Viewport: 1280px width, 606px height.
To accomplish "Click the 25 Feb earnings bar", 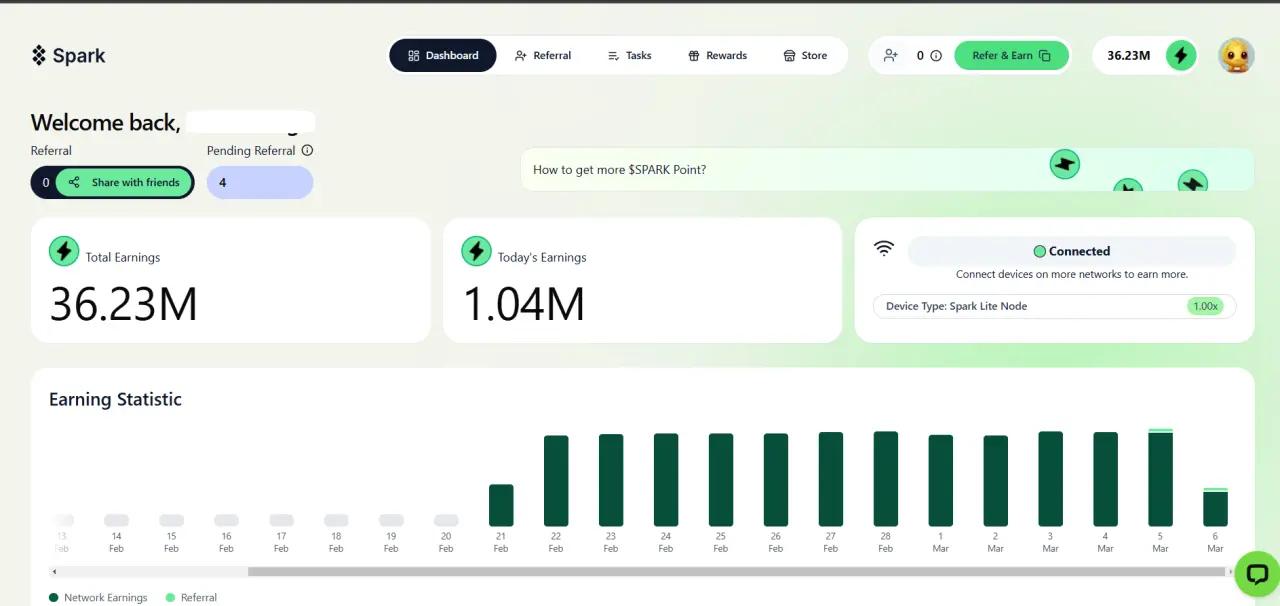I will tap(721, 480).
